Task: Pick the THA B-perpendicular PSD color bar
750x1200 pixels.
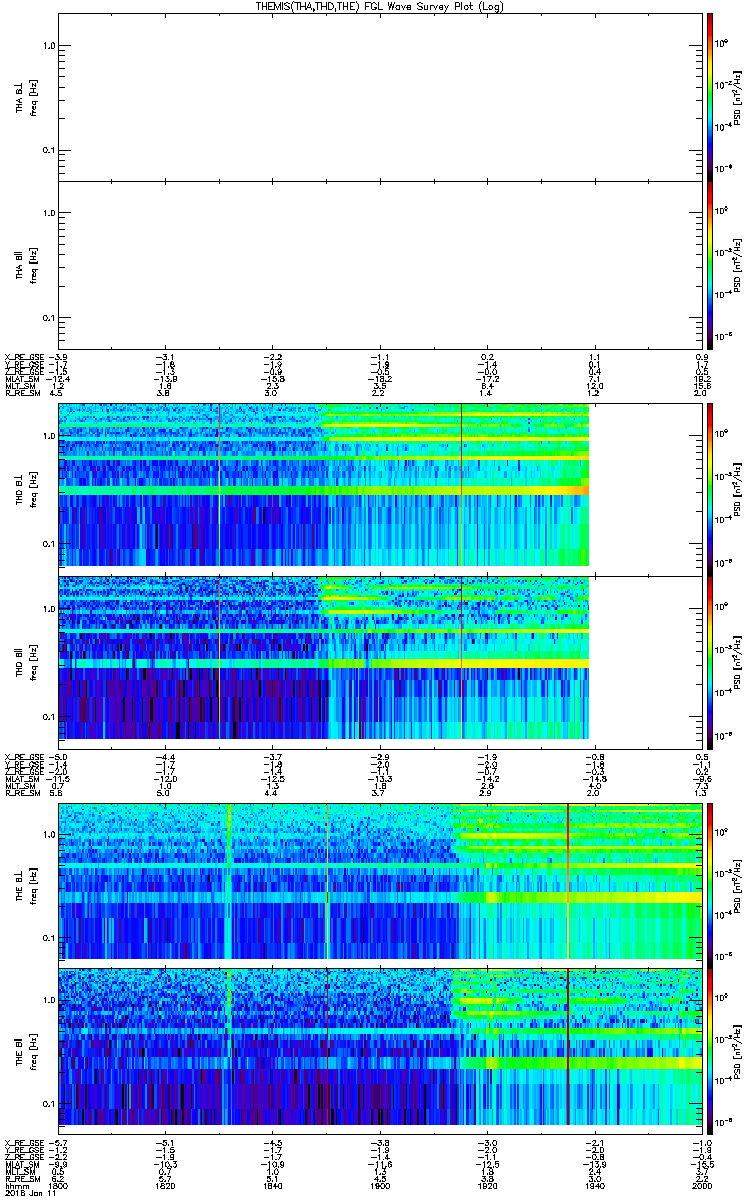Action: pyautogui.click(x=710, y=96)
